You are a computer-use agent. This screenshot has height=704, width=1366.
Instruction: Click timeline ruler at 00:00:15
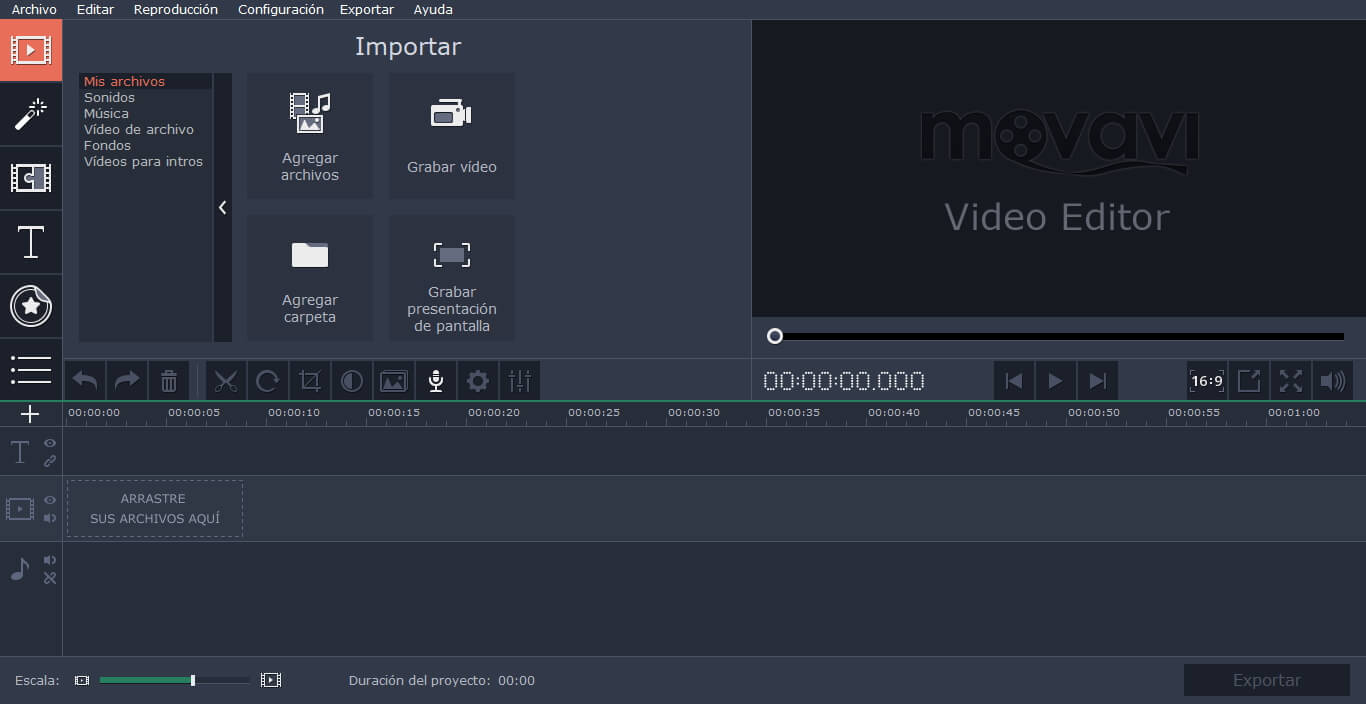point(394,412)
